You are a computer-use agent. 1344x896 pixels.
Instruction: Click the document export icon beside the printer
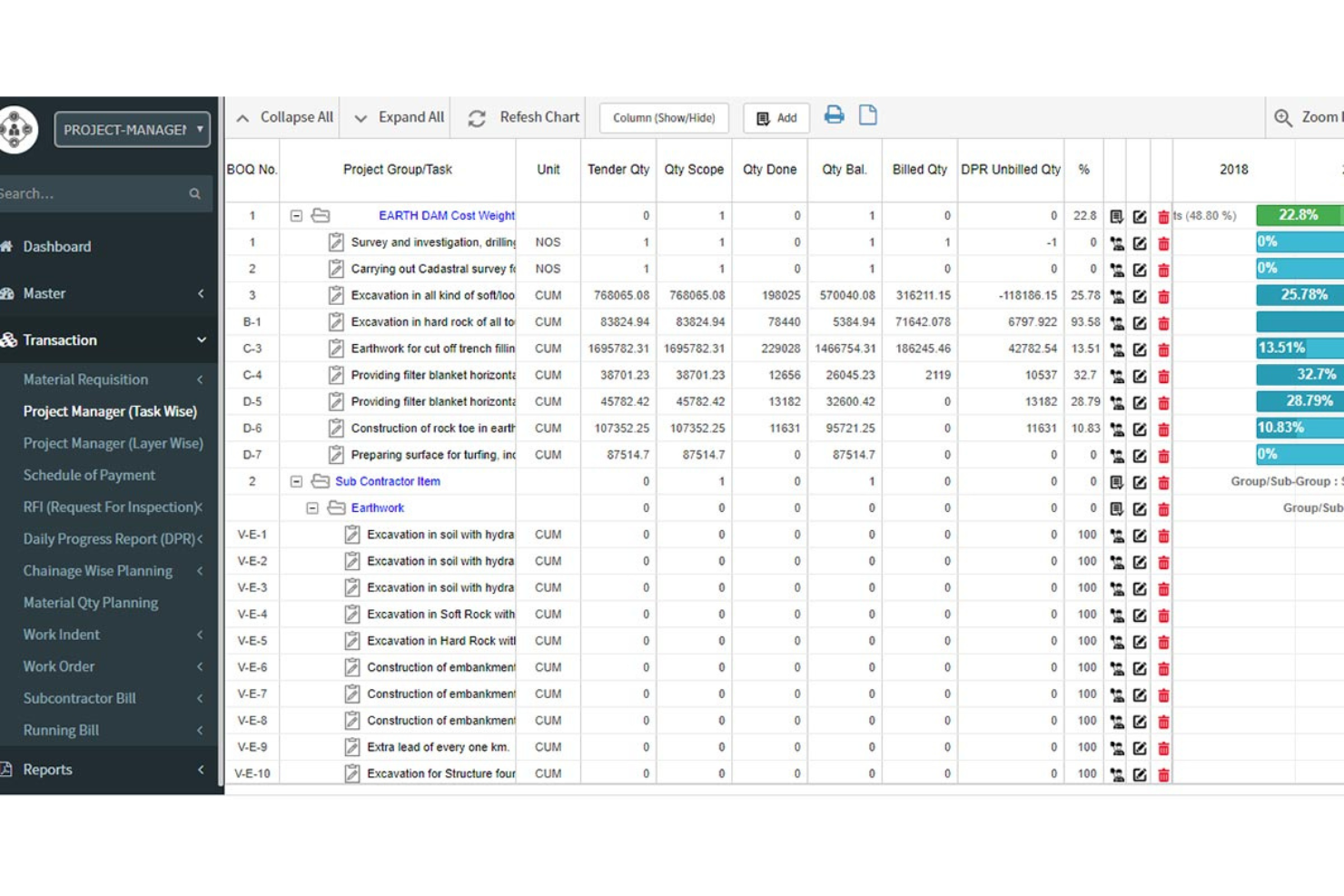tap(868, 115)
